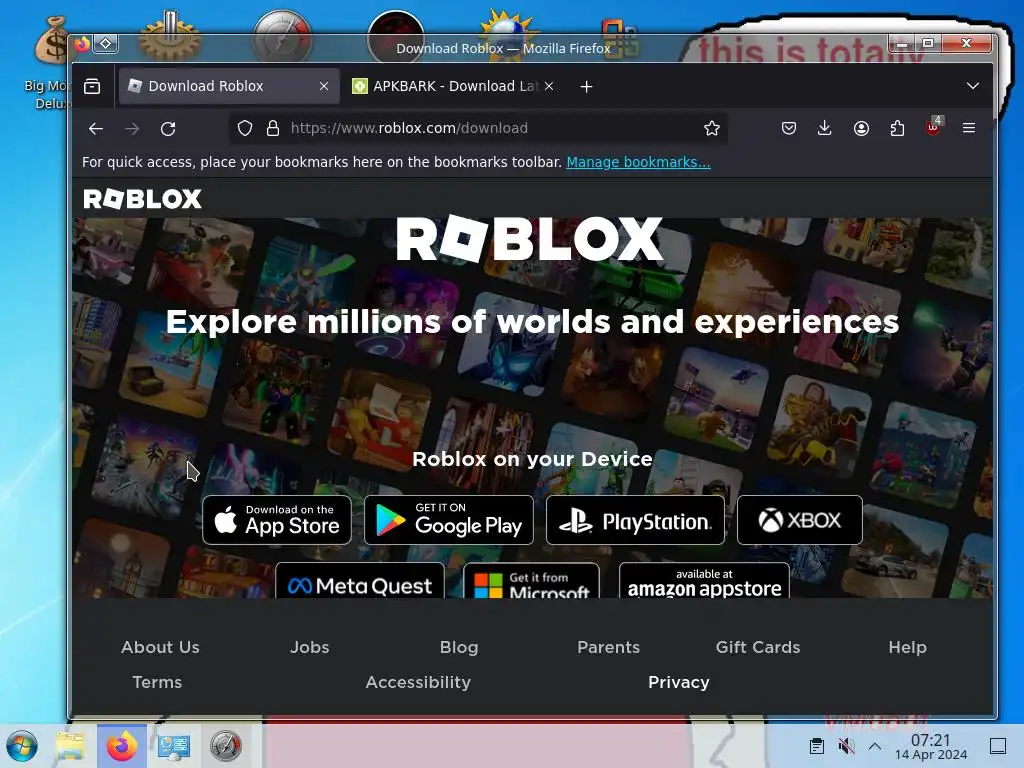The width and height of the screenshot is (1024, 768).
Task: Open Firefox View from the tab bar
Action: click(x=92, y=86)
